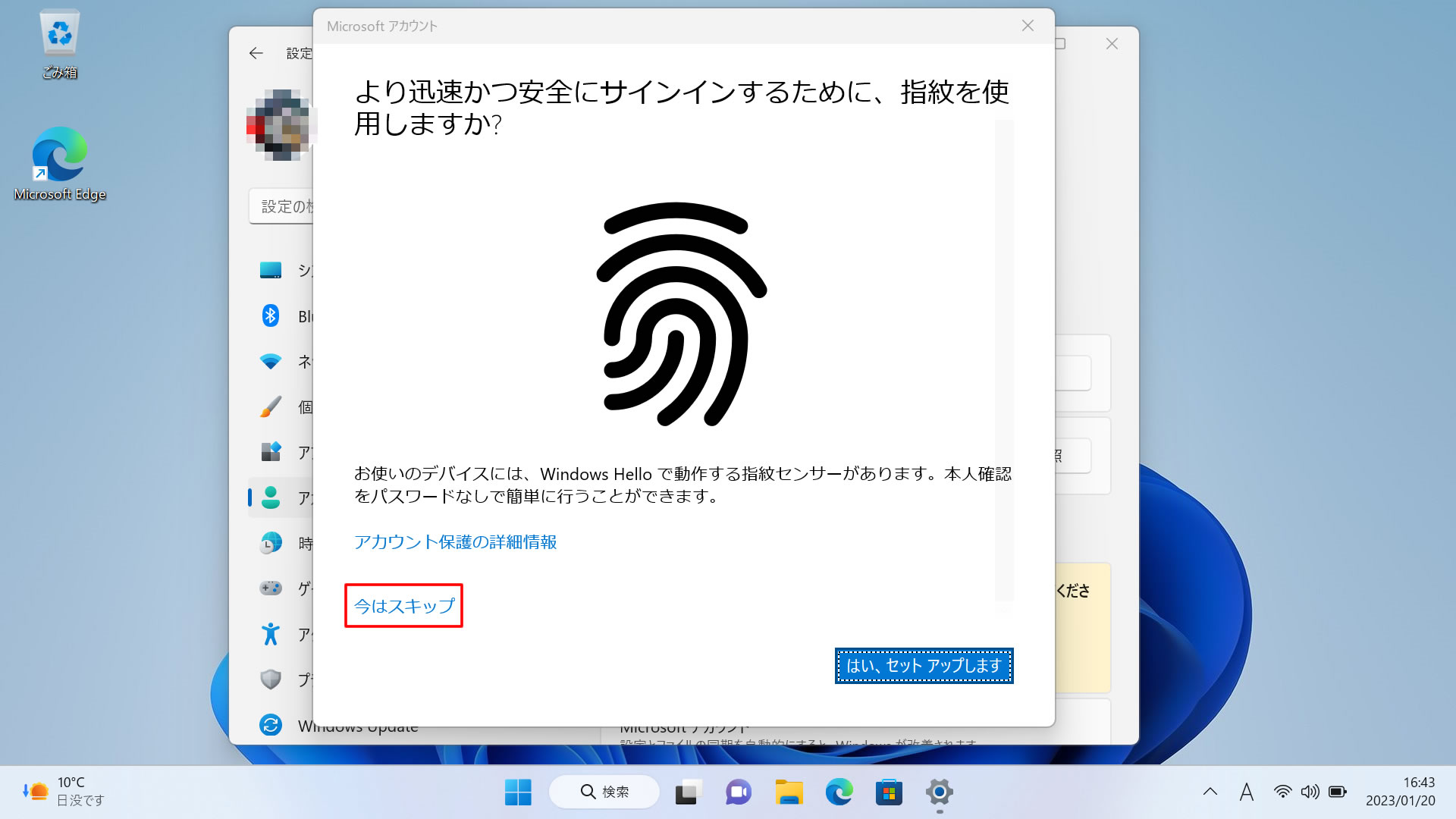1456x819 pixels.
Task: Click the 今はスキップ link
Action: [404, 606]
